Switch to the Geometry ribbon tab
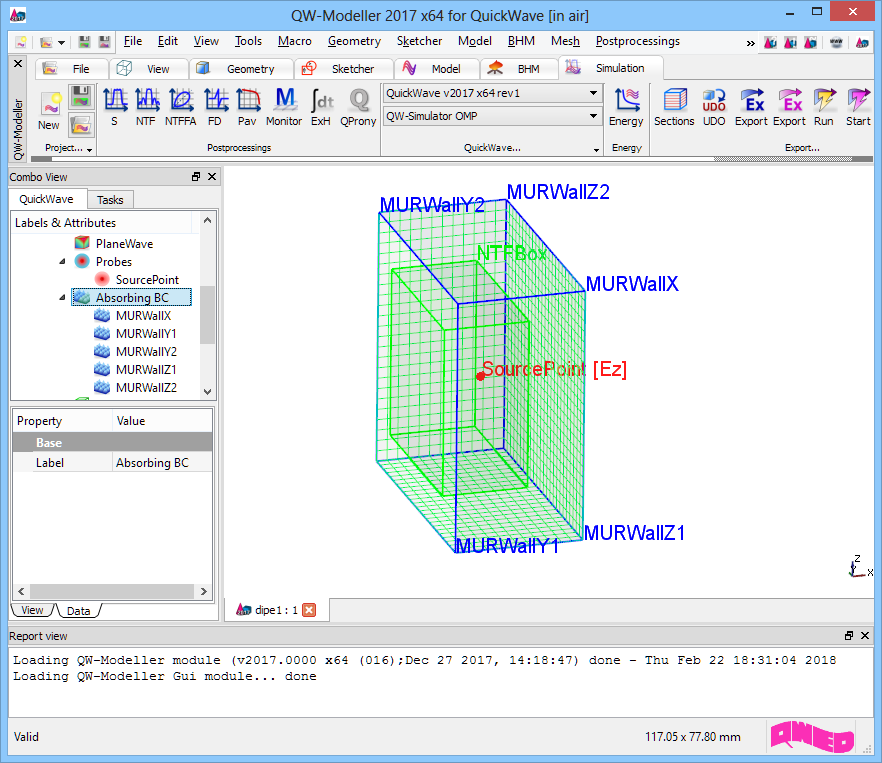Image resolution: width=882 pixels, height=763 pixels. pyautogui.click(x=238, y=69)
